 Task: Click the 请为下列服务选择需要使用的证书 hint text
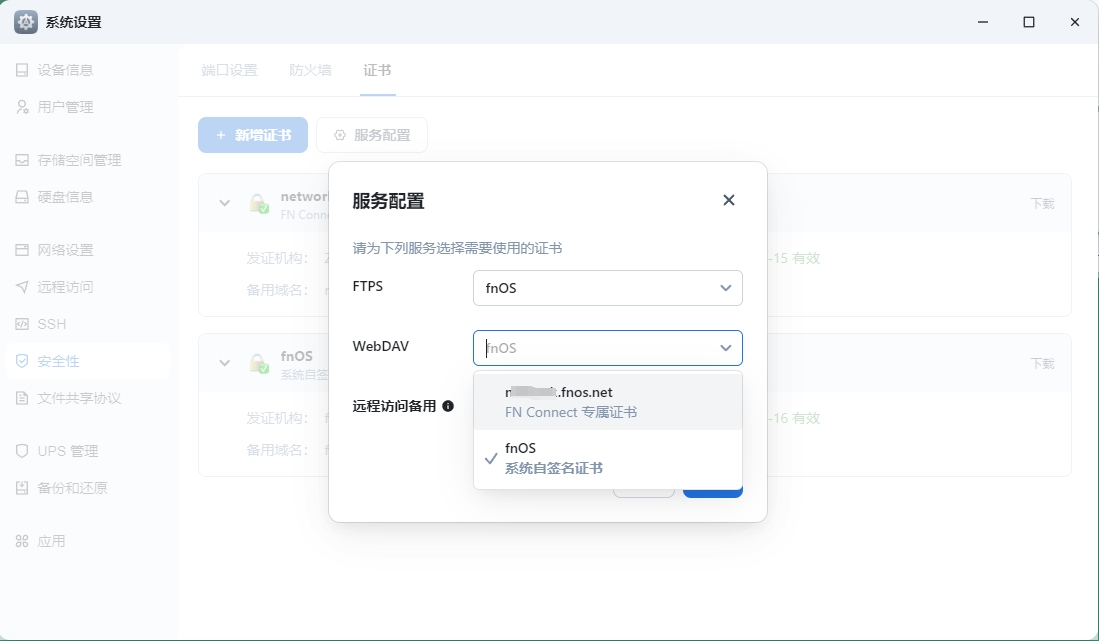click(457, 249)
